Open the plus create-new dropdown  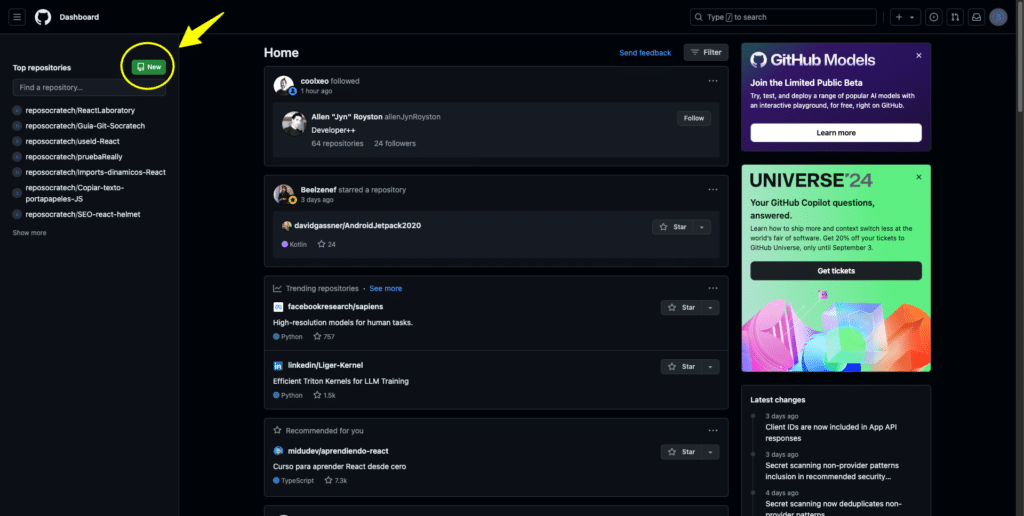tap(904, 17)
